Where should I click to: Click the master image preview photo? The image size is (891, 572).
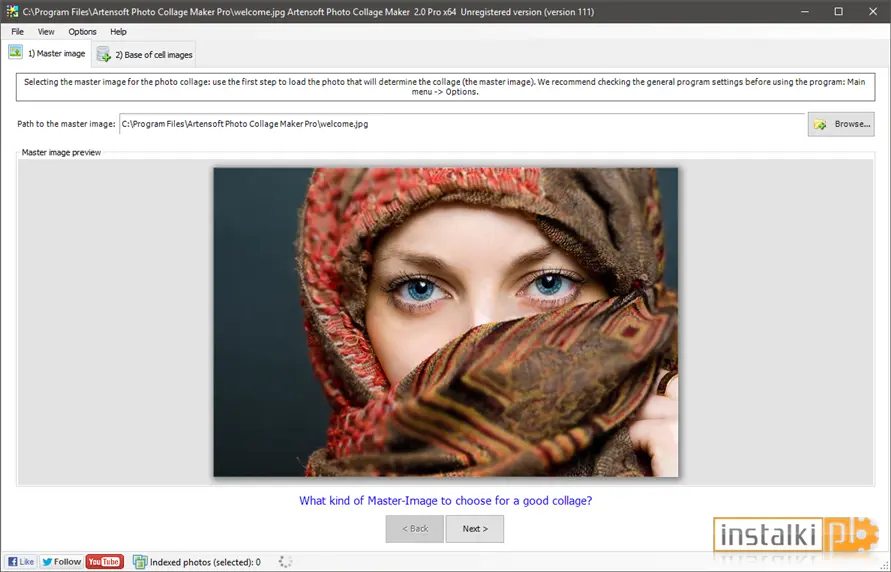point(446,322)
